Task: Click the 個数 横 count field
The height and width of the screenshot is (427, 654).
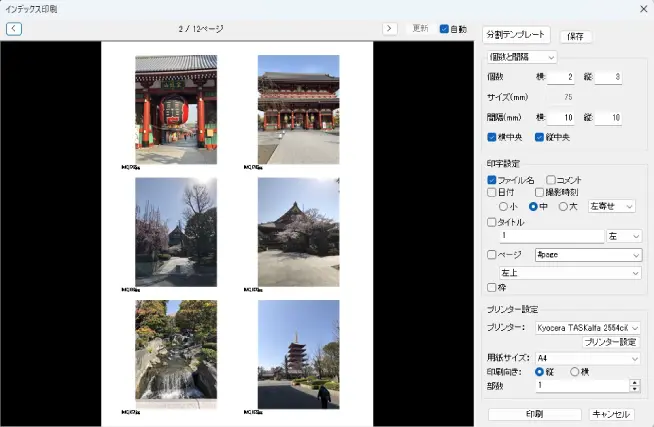Action: 561,77
